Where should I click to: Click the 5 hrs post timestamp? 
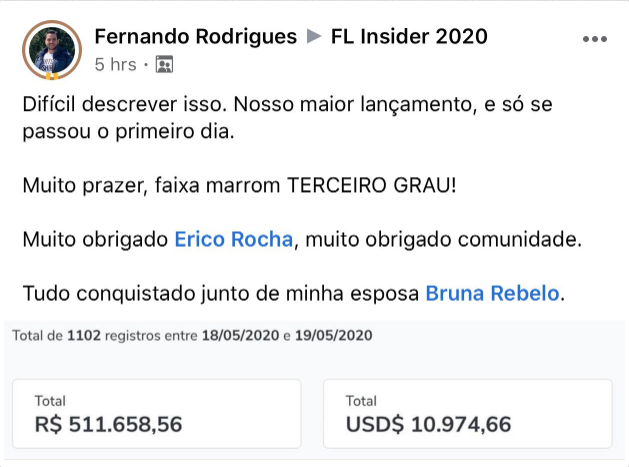pos(116,65)
